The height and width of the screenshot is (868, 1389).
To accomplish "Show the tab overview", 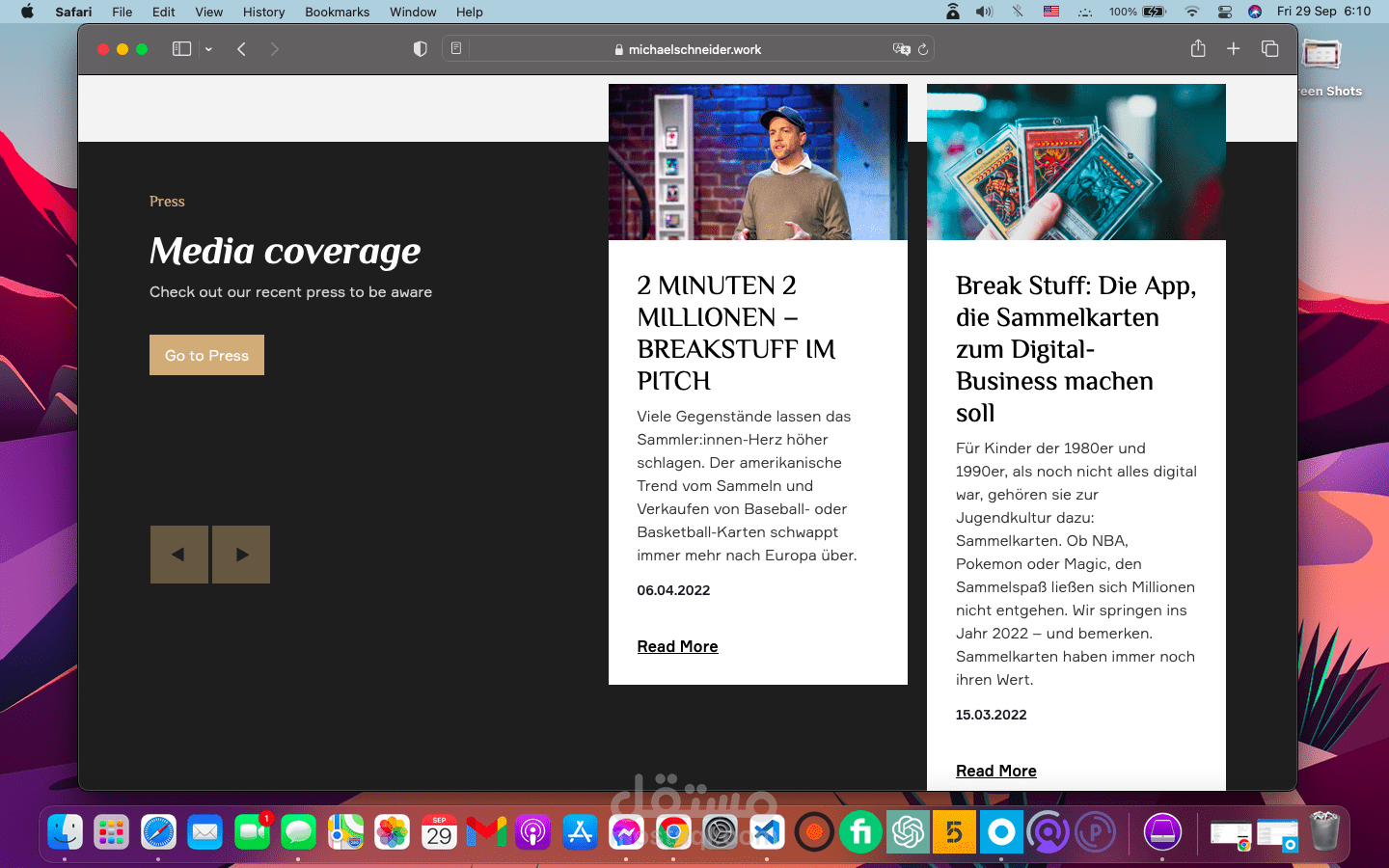I will coord(1269,49).
